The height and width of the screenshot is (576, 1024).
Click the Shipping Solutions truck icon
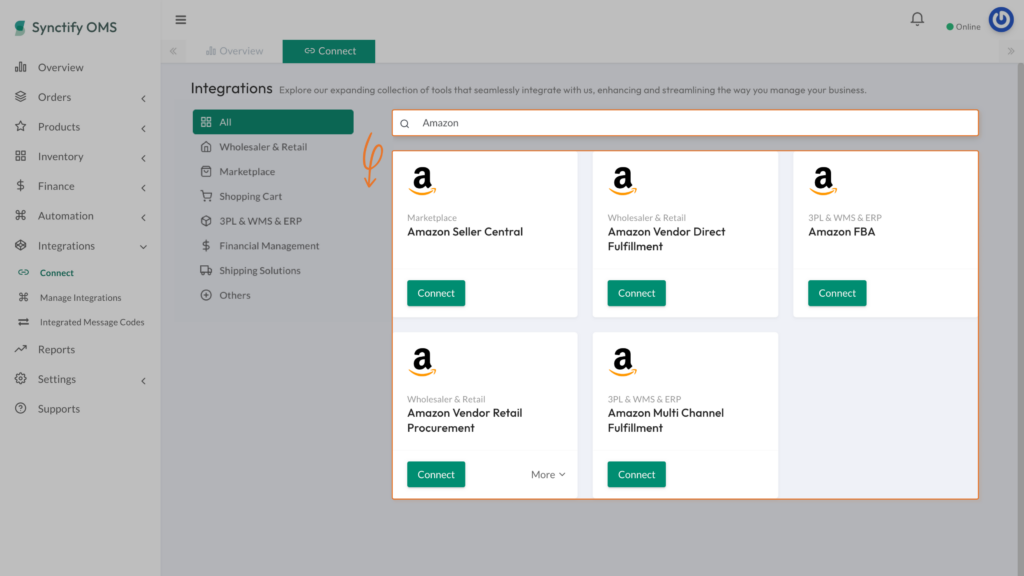pyautogui.click(x=206, y=270)
